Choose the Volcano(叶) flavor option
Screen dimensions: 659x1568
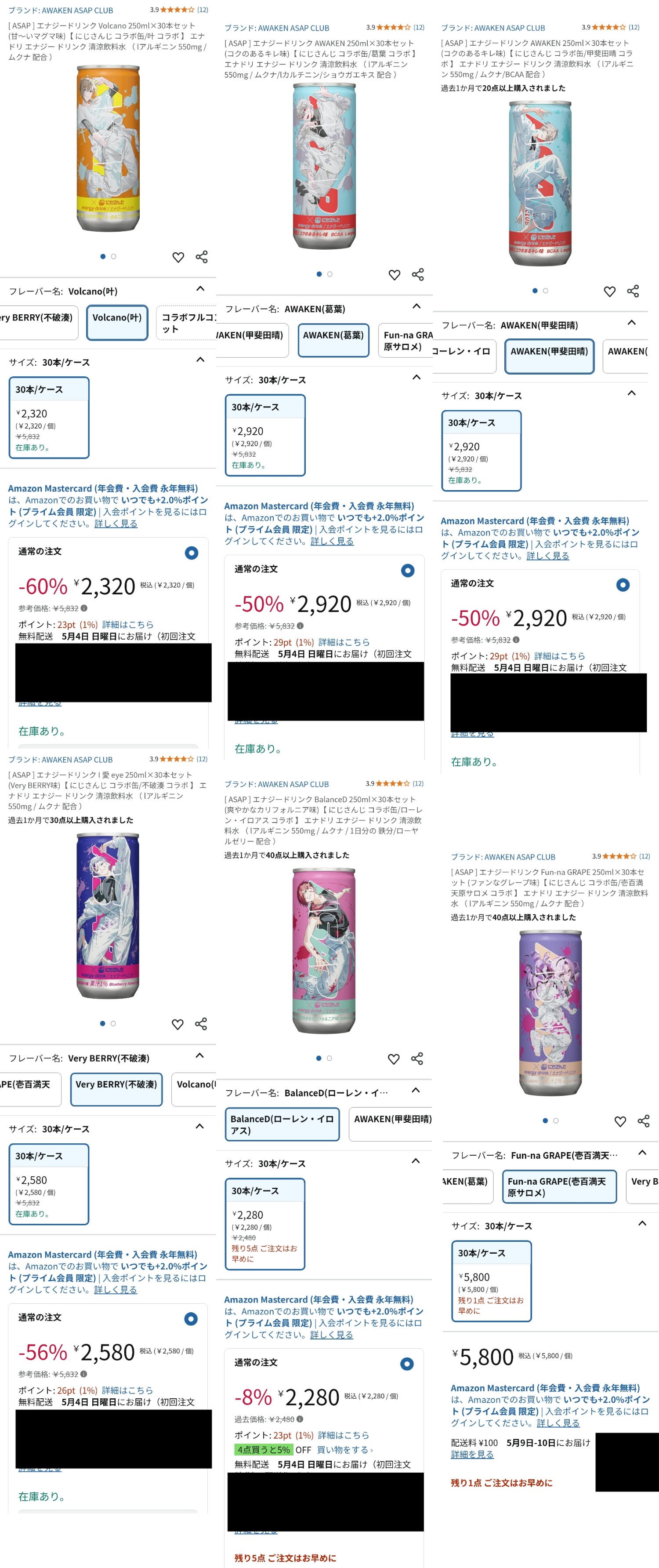pyautogui.click(x=117, y=323)
